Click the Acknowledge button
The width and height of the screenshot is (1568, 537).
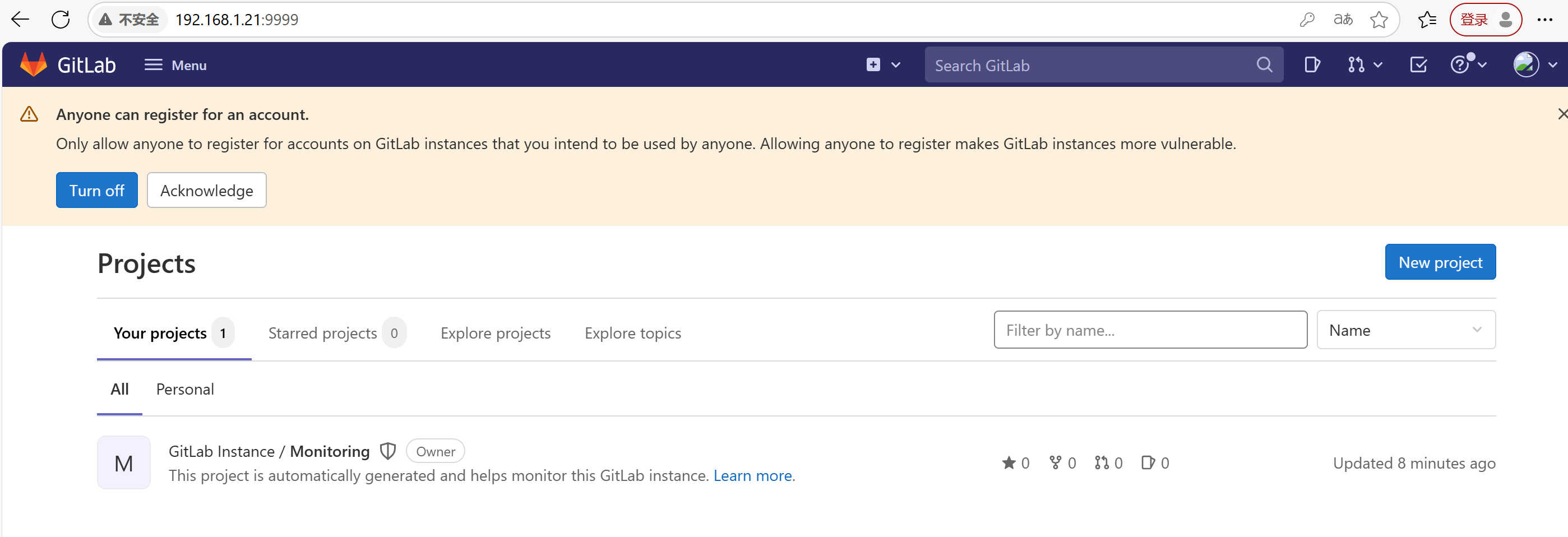tap(206, 191)
